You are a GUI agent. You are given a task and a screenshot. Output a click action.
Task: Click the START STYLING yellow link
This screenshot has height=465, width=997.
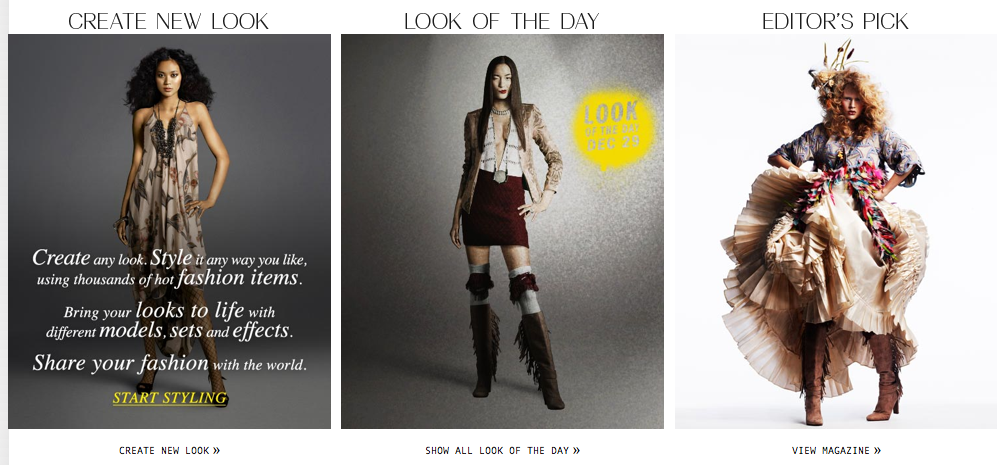(170, 398)
